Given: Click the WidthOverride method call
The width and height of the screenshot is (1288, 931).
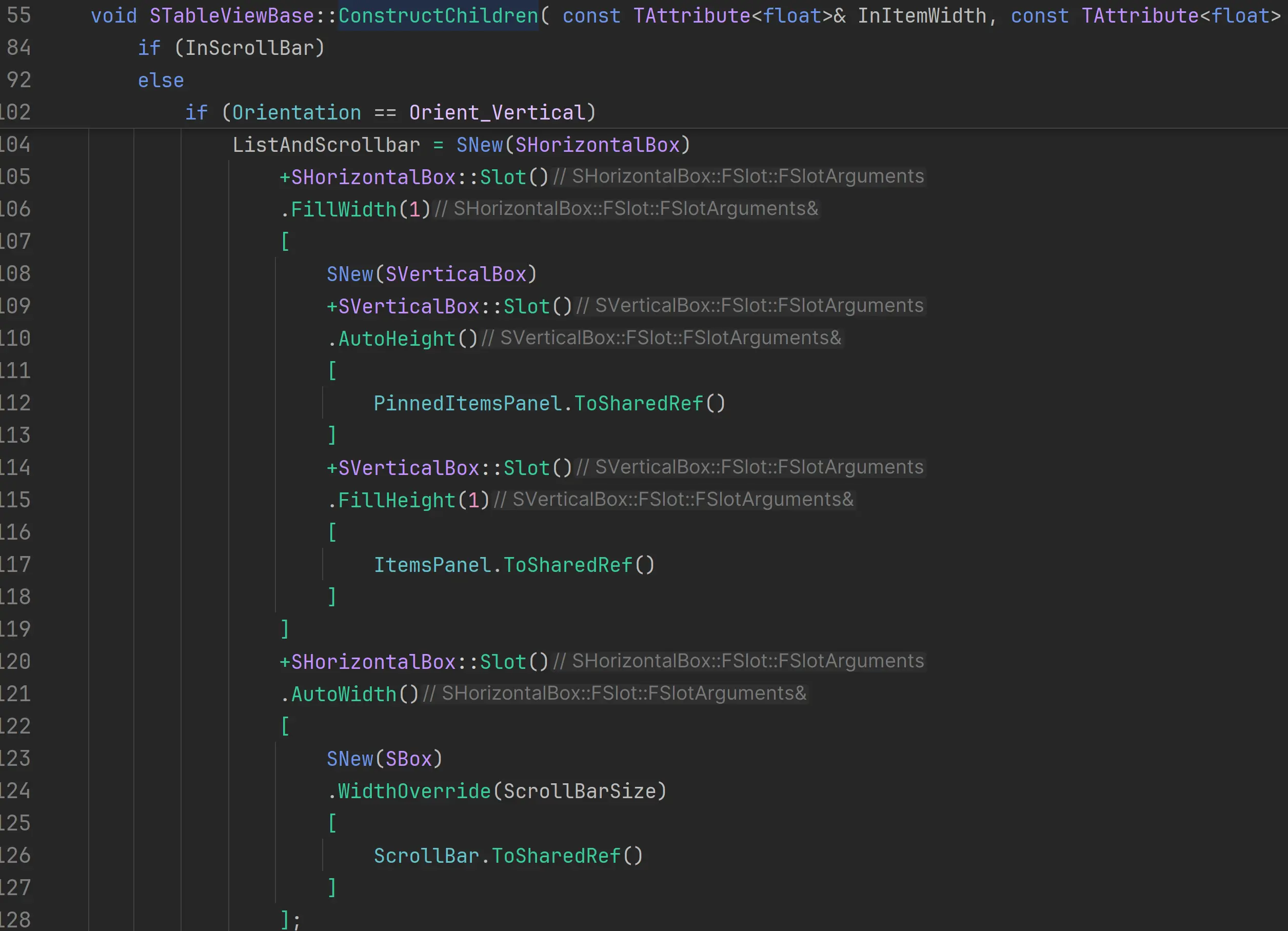Looking at the screenshot, I should point(414,791).
